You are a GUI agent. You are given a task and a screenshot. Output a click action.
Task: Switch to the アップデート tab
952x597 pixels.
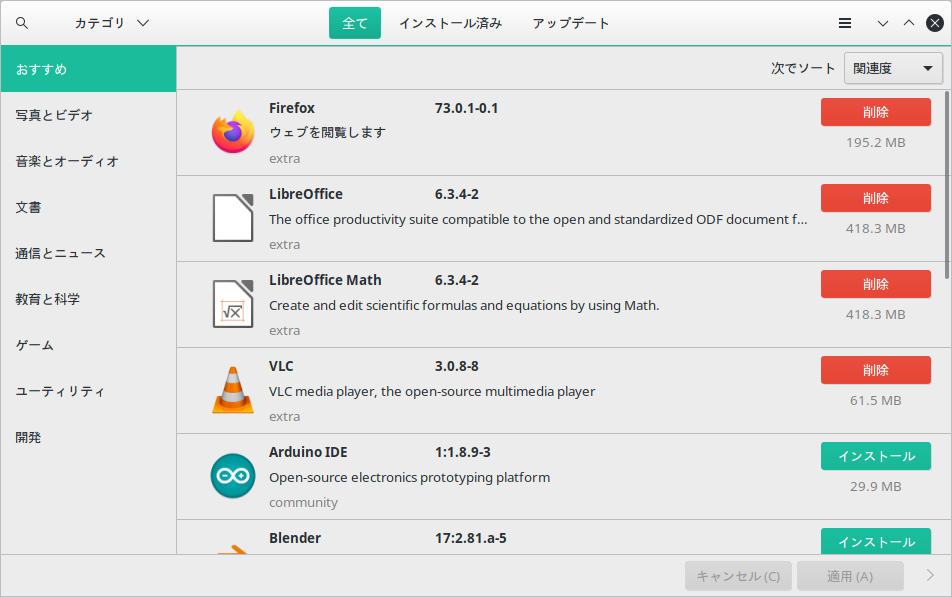click(x=571, y=23)
